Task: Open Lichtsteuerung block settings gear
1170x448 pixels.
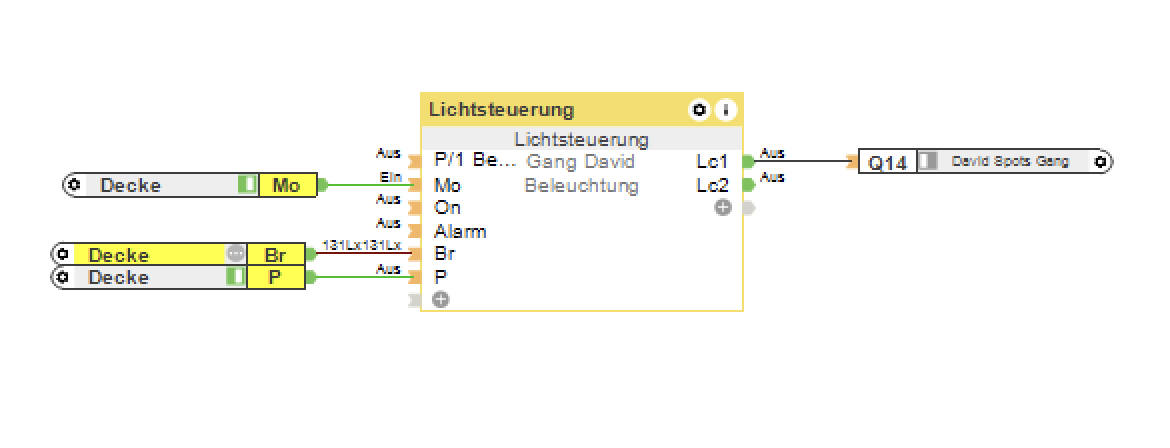Action: click(699, 109)
